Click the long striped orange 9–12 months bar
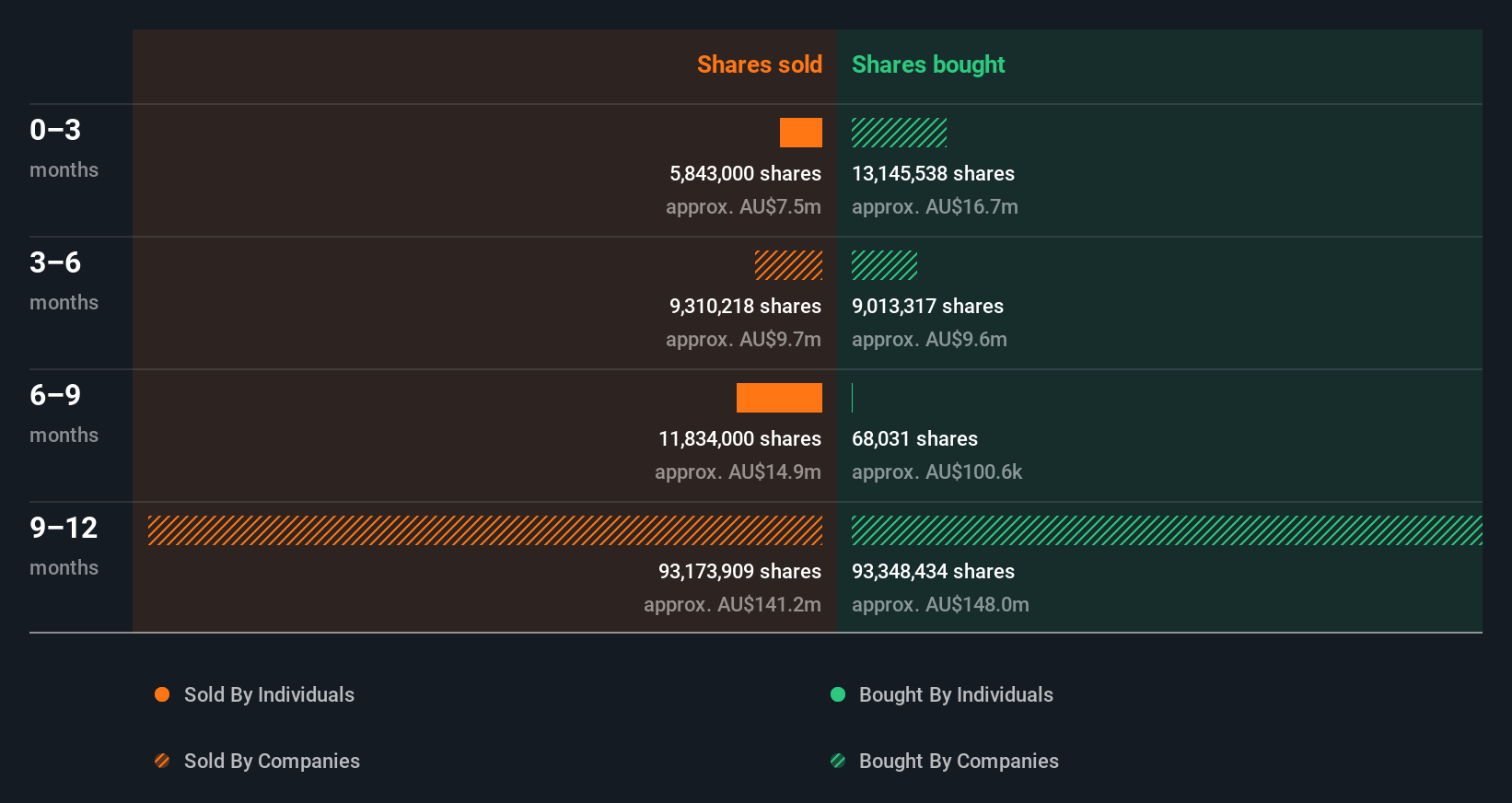The image size is (1512, 803). click(x=485, y=530)
